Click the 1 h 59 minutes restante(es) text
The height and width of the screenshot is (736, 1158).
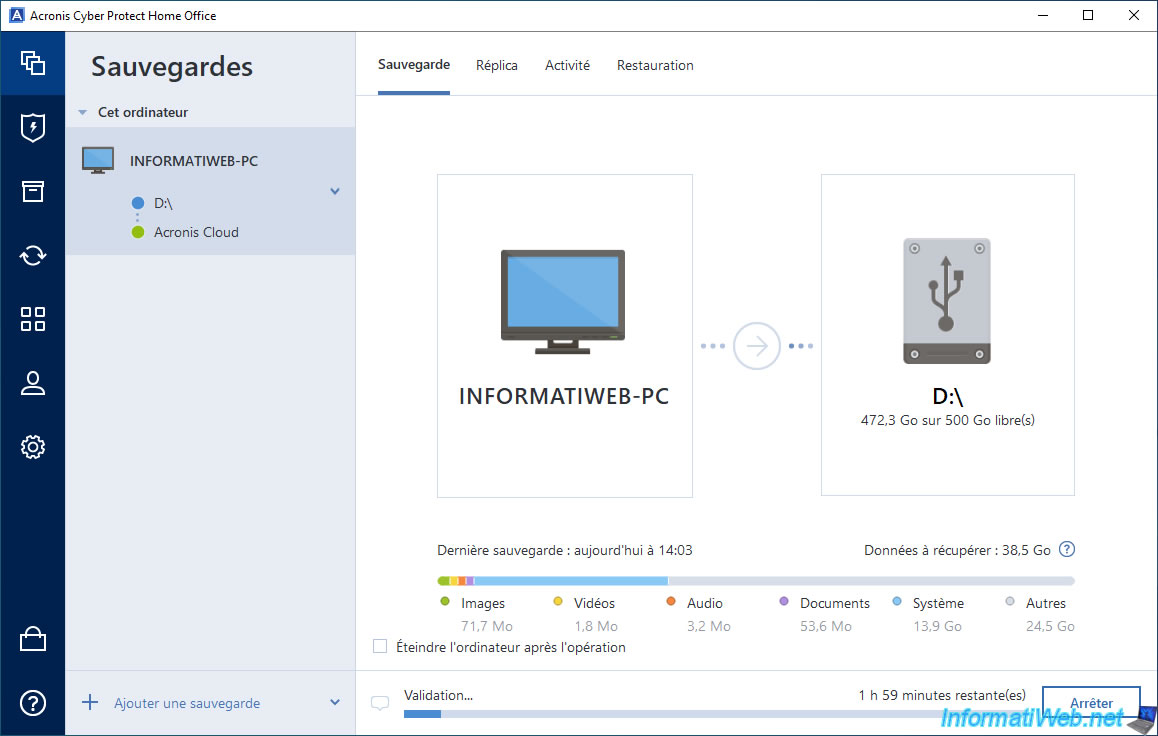point(942,695)
